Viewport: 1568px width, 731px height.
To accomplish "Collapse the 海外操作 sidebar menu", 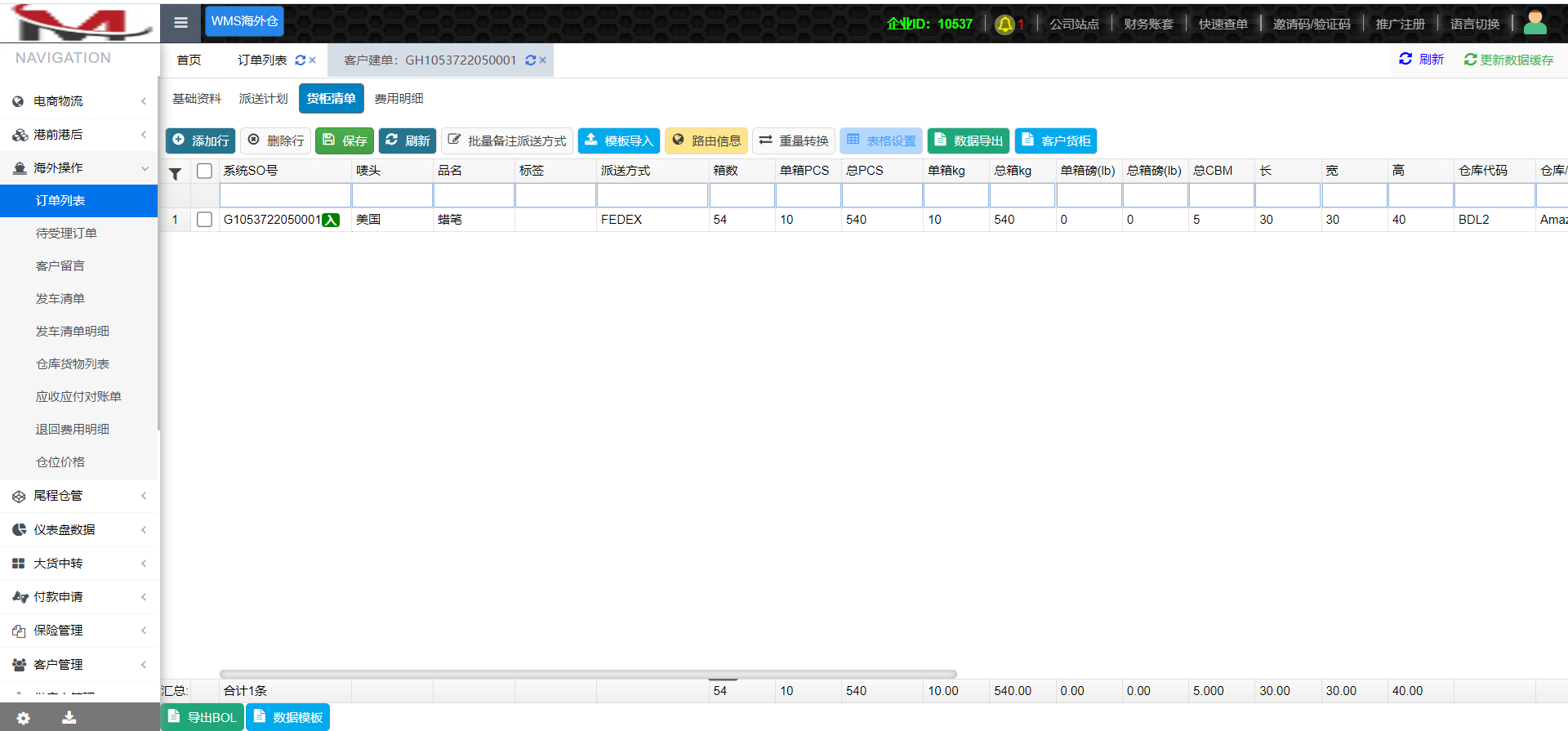I will tap(78, 168).
